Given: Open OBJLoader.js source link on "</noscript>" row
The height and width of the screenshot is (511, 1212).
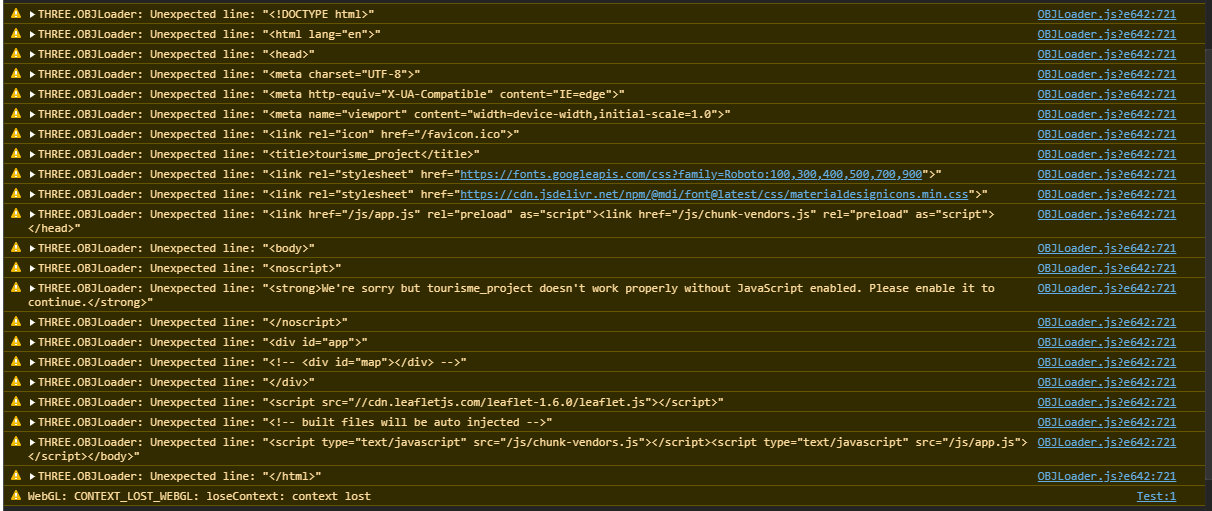Looking at the screenshot, I should pyautogui.click(x=1107, y=322).
